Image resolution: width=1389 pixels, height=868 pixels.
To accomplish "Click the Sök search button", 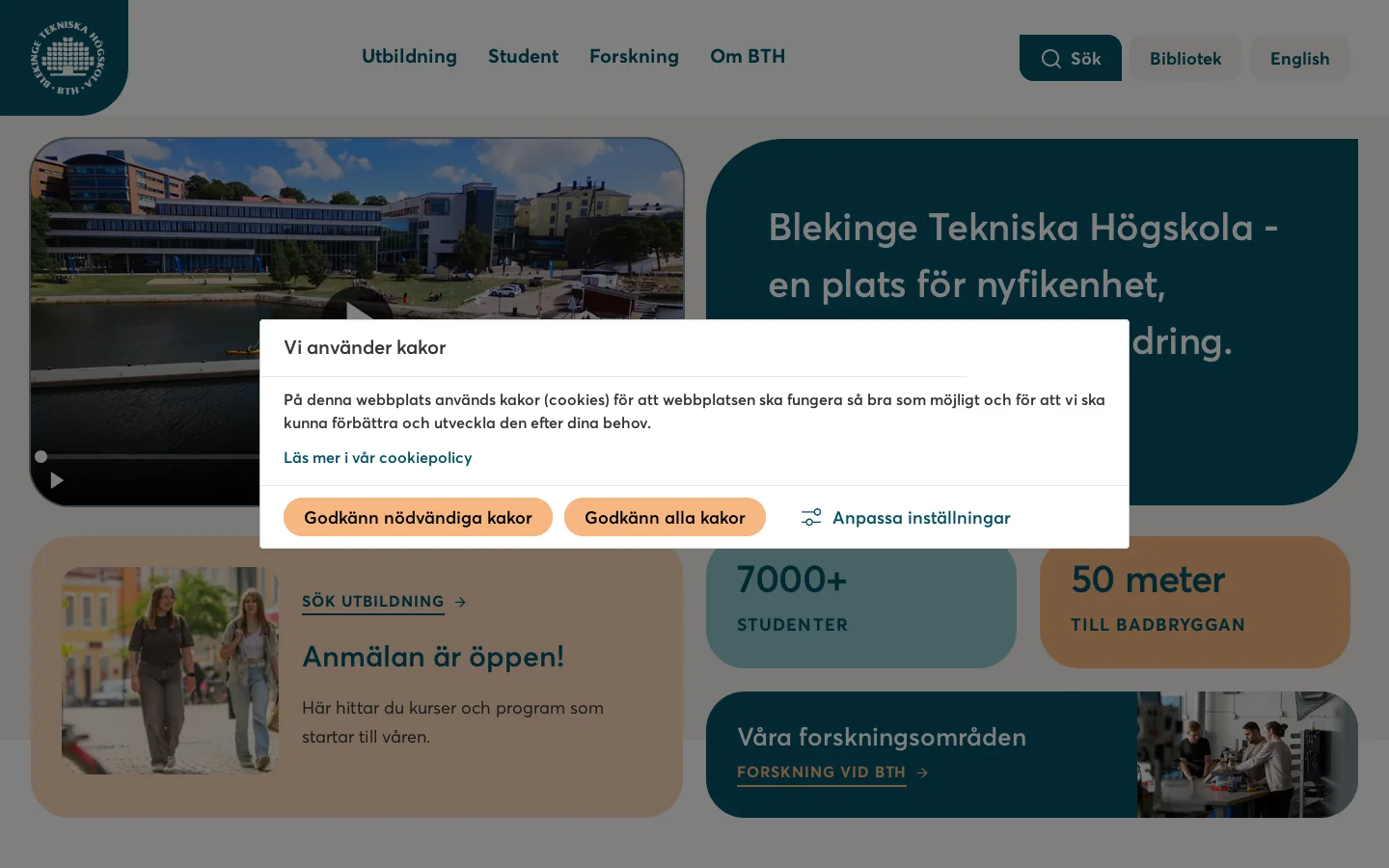I will pos(1071,58).
